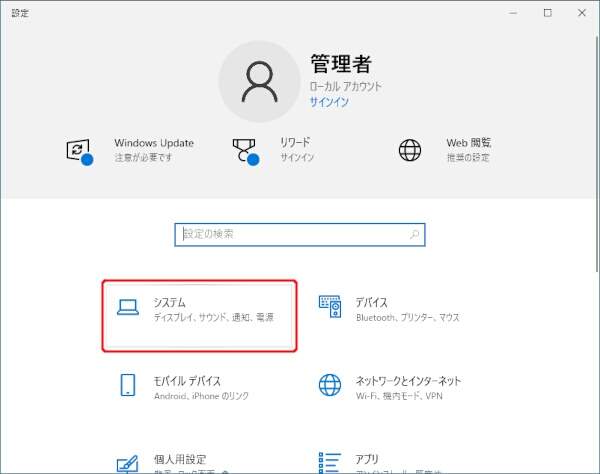
Task: Click ディスプレイ、サウンド、通知、電源 description
Action: point(214,318)
